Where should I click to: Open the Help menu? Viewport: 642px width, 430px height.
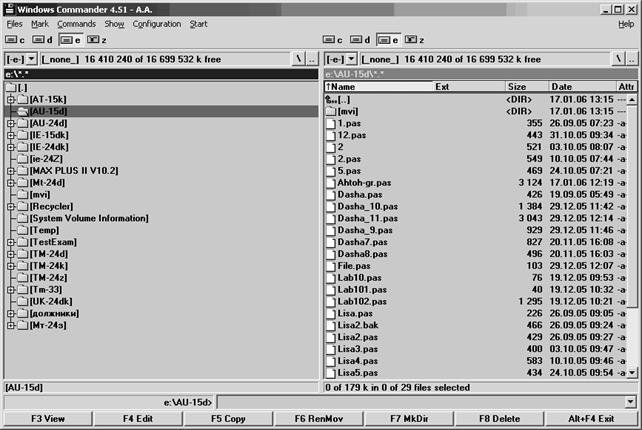pyautogui.click(x=626, y=24)
